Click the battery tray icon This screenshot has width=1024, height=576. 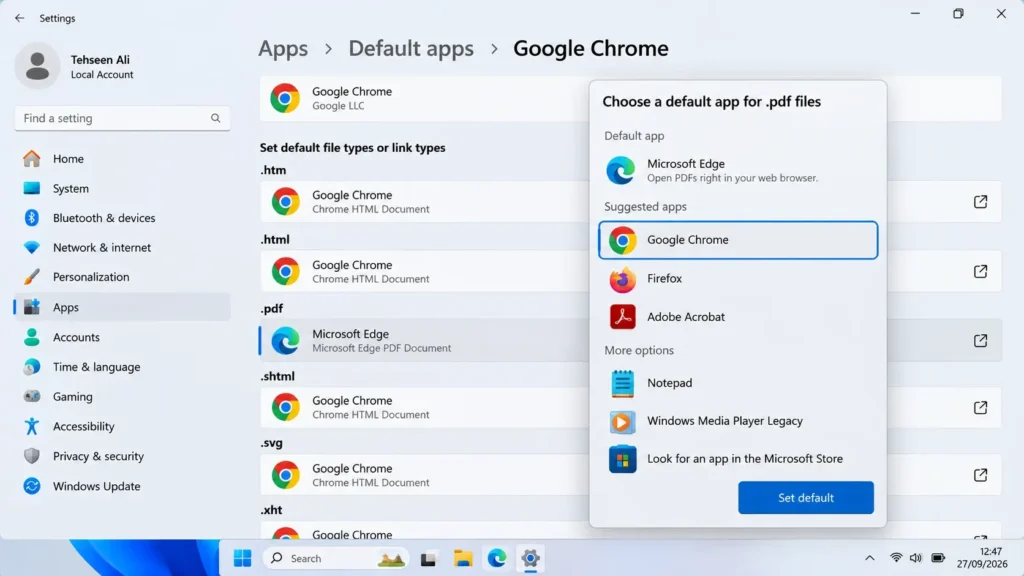[938, 558]
